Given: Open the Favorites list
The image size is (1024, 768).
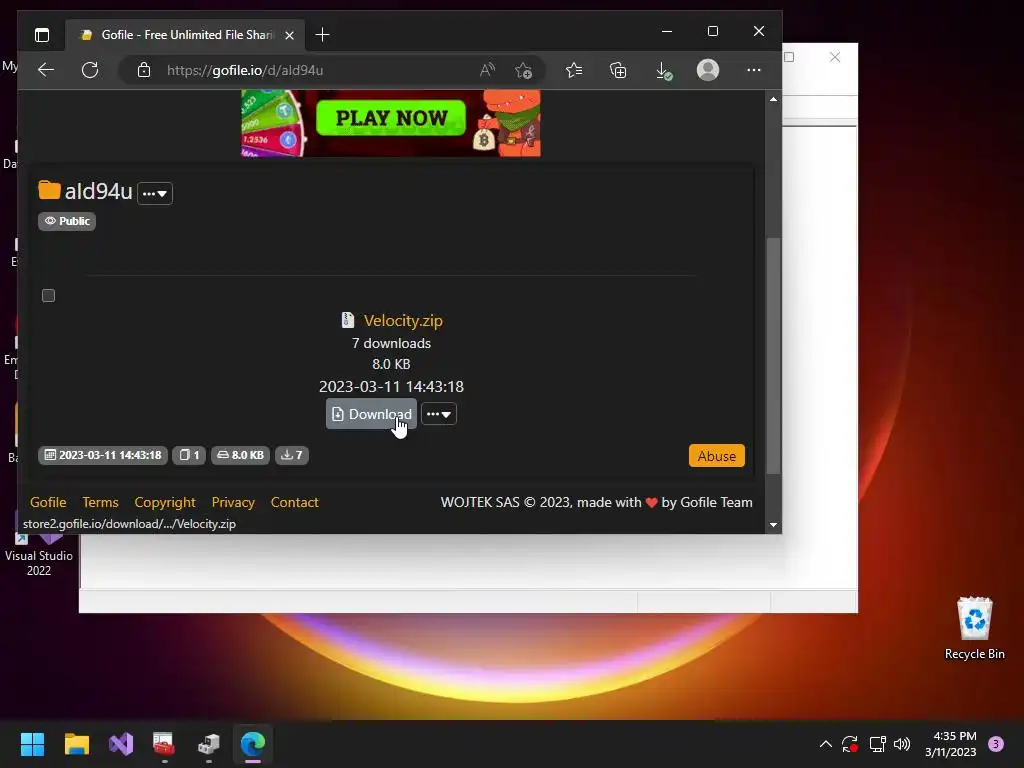Looking at the screenshot, I should (x=574, y=70).
